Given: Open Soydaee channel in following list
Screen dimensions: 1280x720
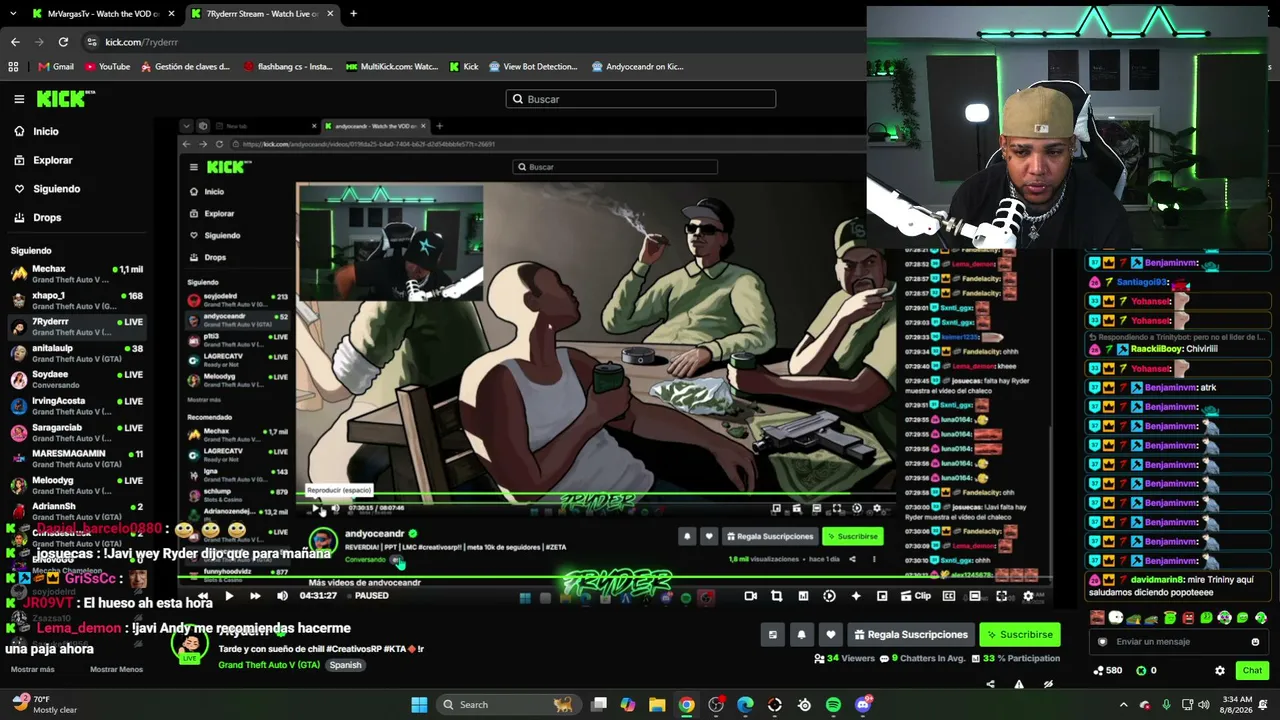Looking at the screenshot, I should [77, 379].
